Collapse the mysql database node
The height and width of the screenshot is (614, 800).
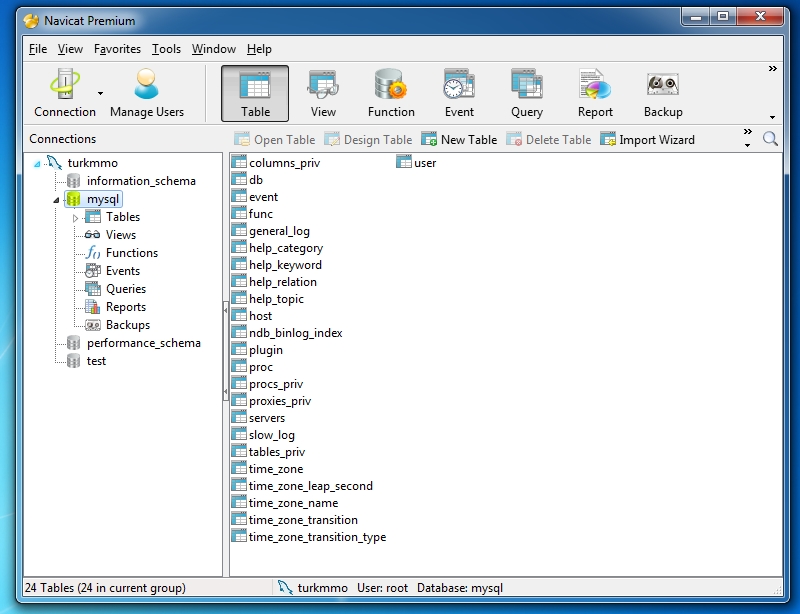pyautogui.click(x=56, y=200)
